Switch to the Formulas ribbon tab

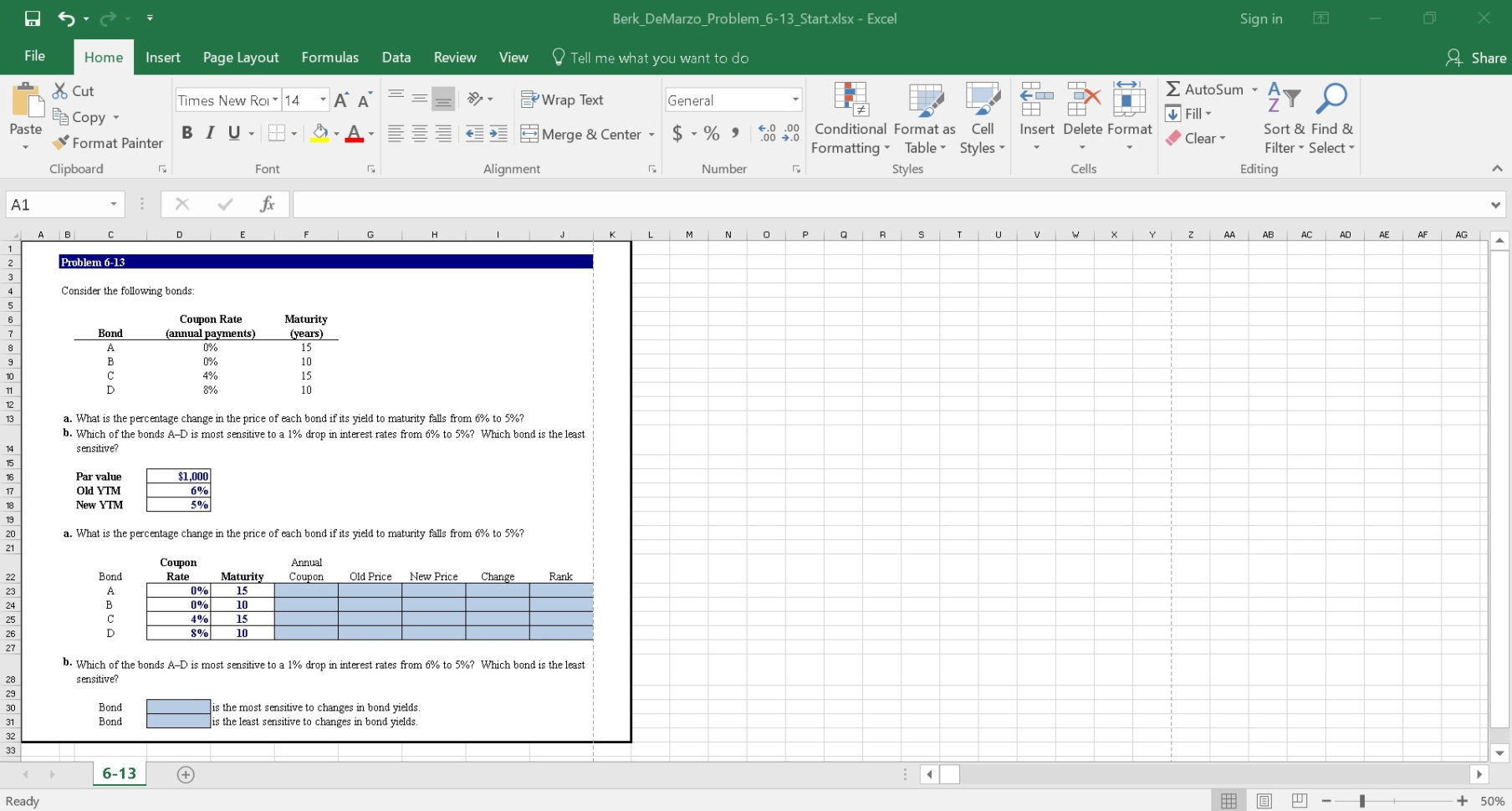tap(329, 57)
